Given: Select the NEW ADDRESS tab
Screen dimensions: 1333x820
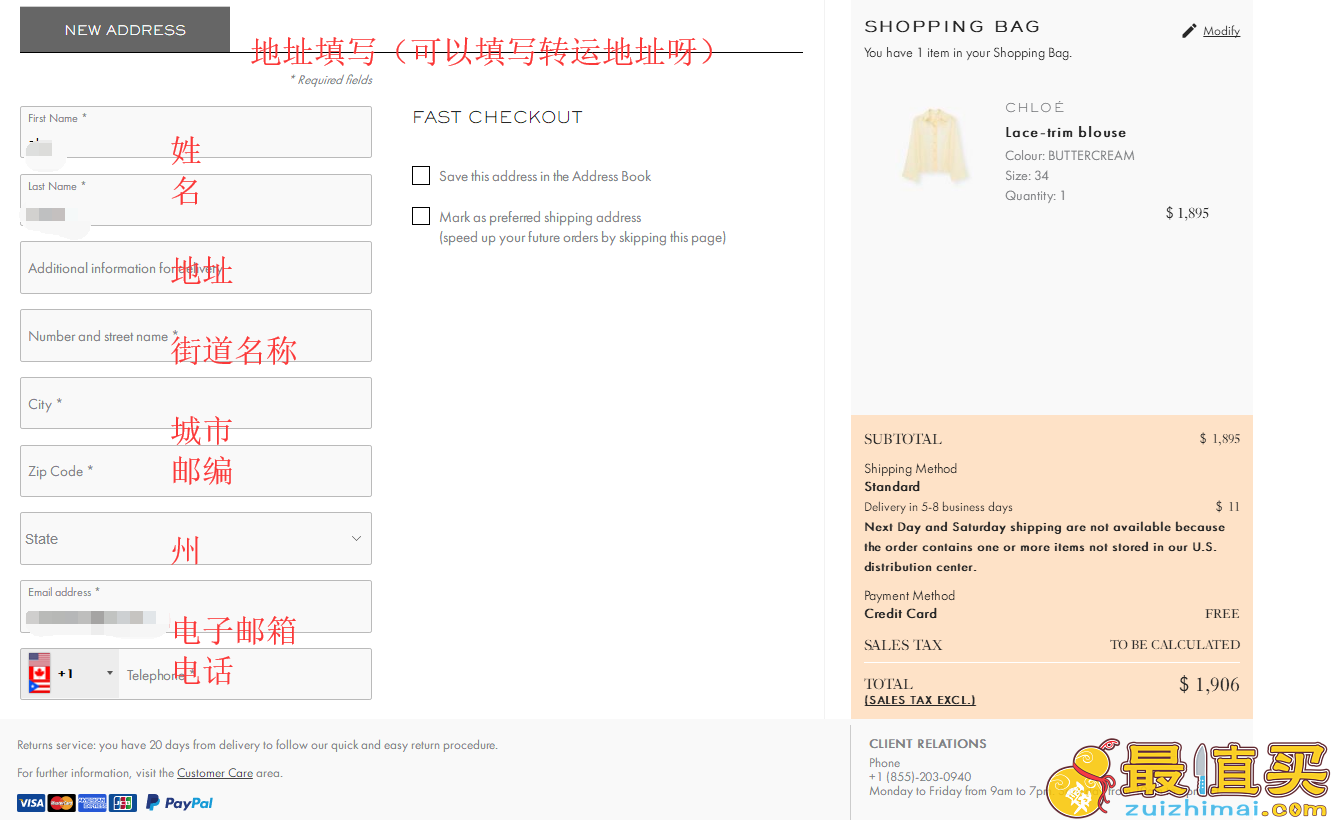Looking at the screenshot, I should click(125, 30).
